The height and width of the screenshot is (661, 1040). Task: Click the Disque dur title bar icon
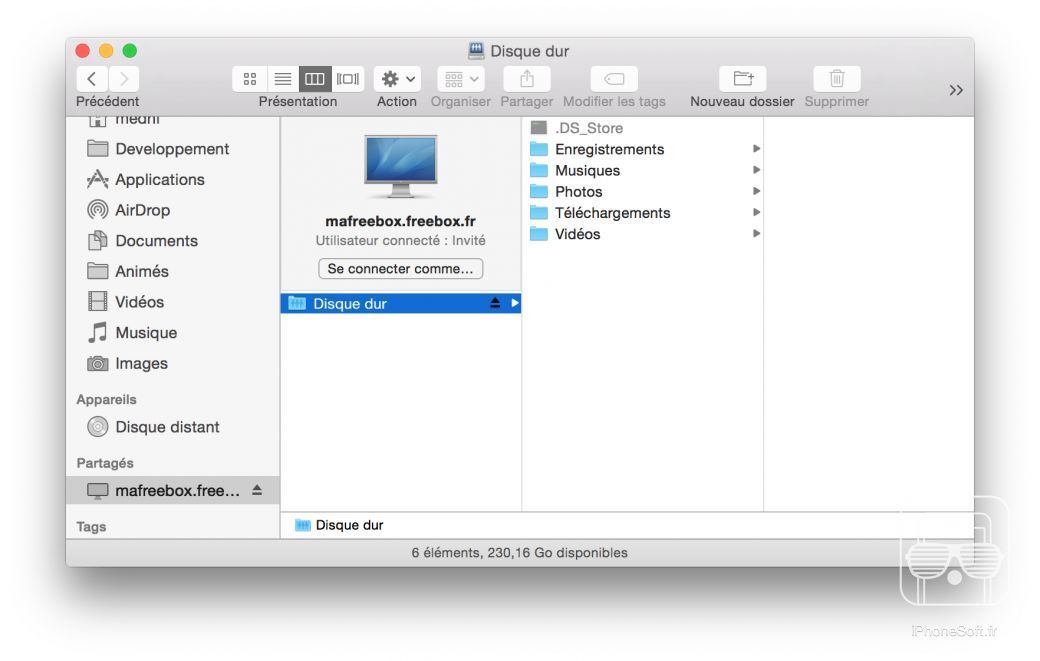click(x=476, y=50)
